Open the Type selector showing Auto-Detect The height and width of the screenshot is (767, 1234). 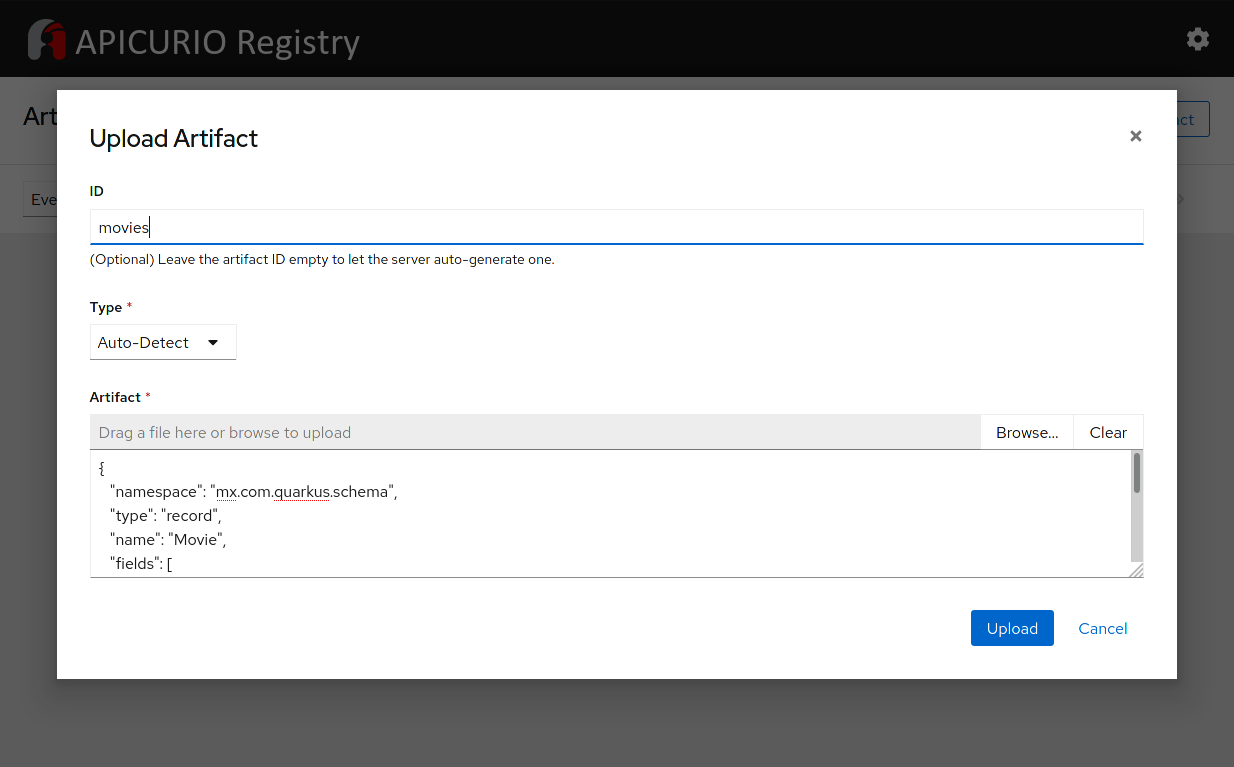[x=163, y=342]
